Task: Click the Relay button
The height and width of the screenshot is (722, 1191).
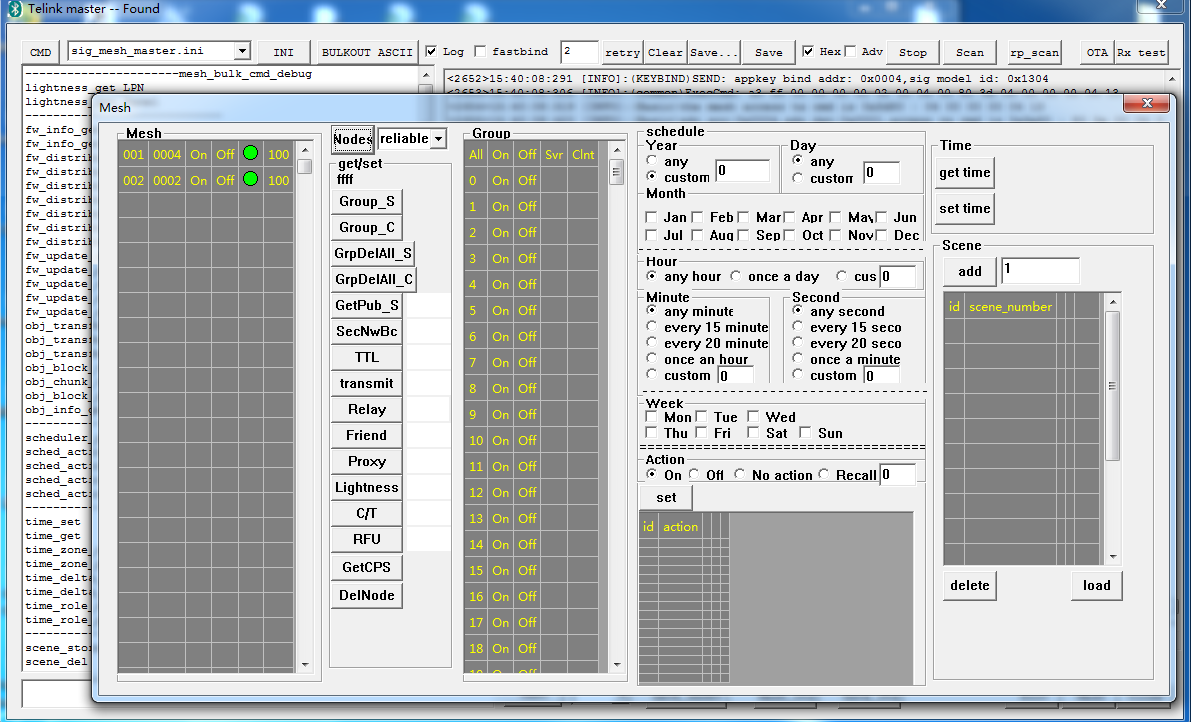Action: 367,410
